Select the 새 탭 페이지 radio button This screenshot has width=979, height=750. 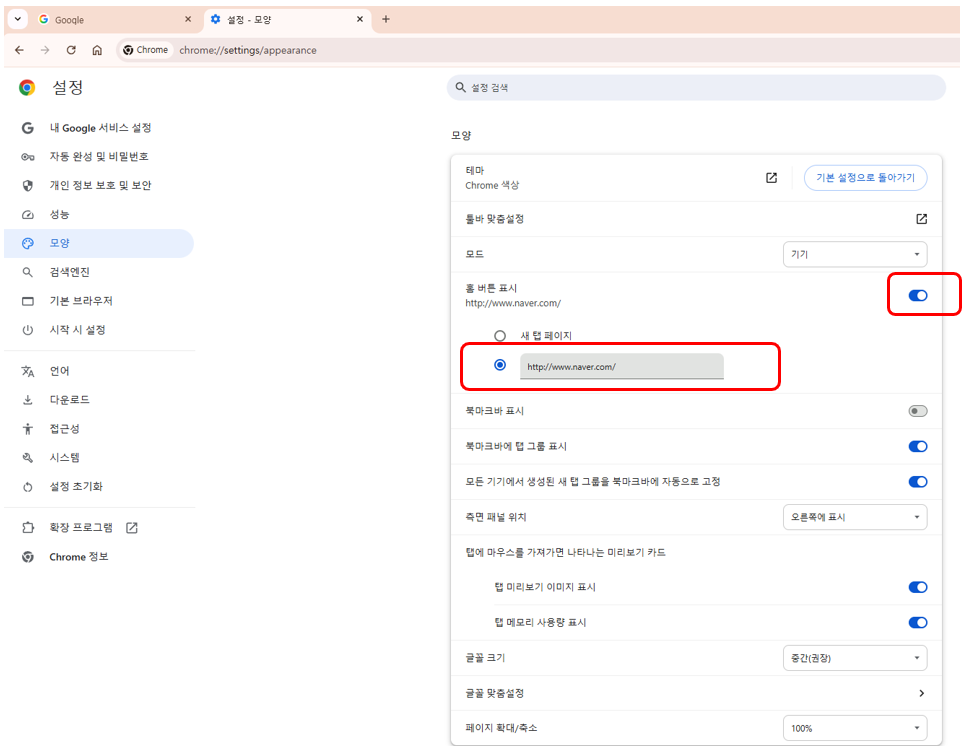pos(500,336)
